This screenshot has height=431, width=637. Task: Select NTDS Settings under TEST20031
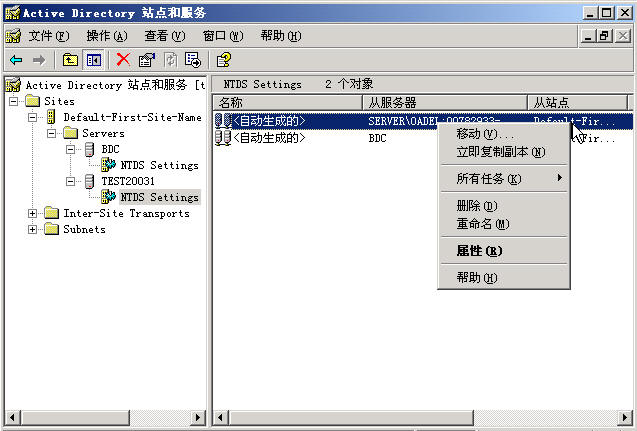click(159, 197)
